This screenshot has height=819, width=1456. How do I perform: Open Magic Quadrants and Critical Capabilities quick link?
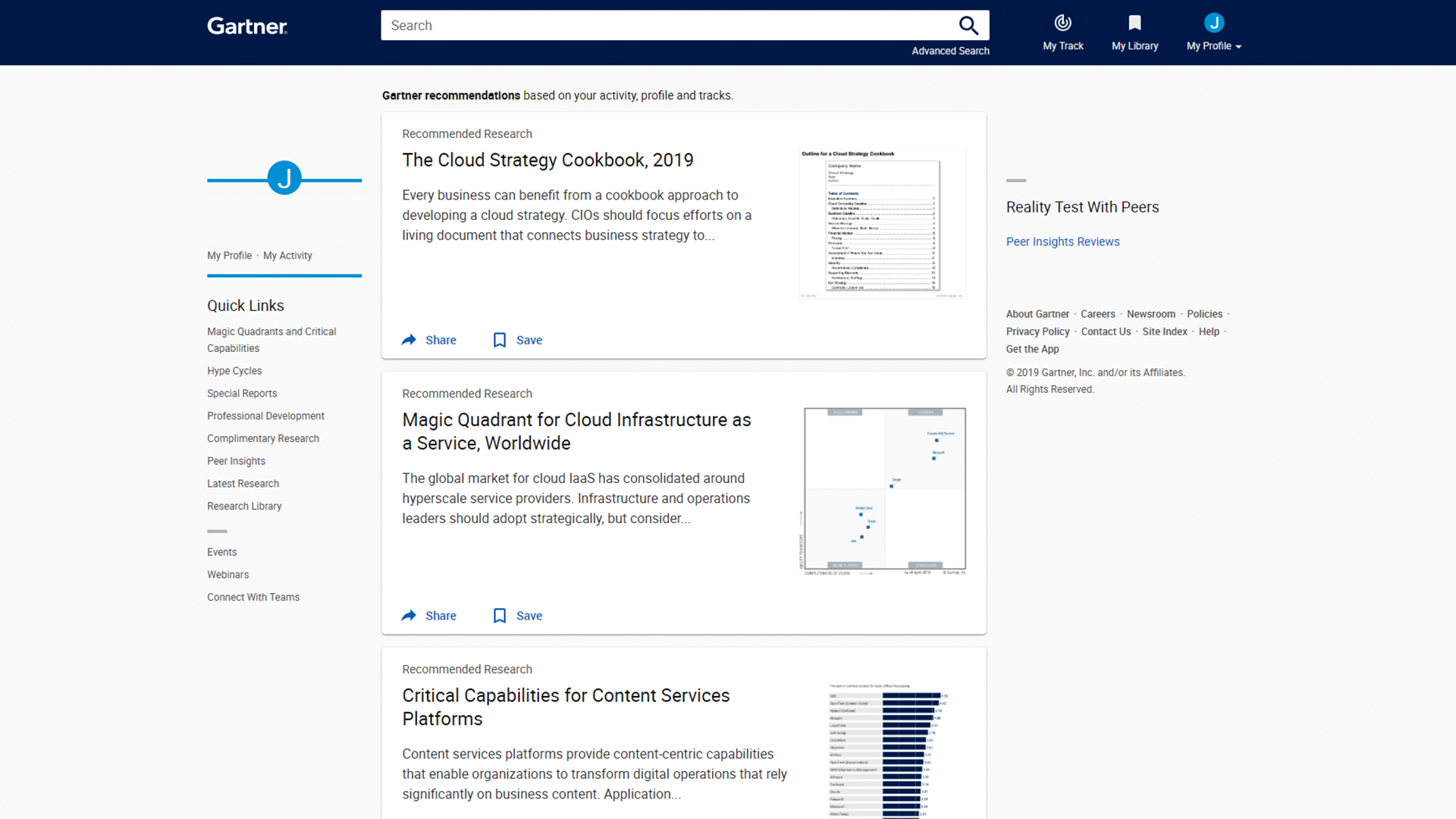pyautogui.click(x=271, y=340)
